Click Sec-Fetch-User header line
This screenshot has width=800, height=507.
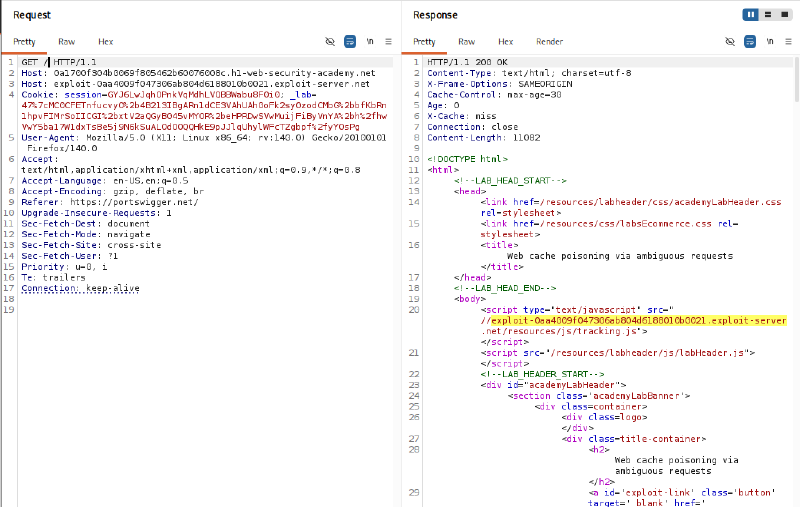point(69,256)
